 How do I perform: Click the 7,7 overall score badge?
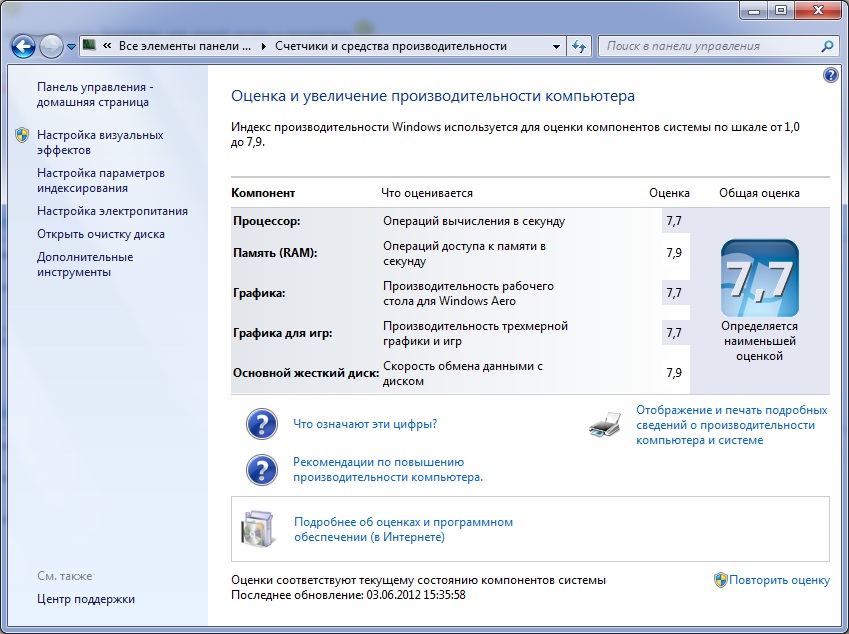[x=759, y=278]
